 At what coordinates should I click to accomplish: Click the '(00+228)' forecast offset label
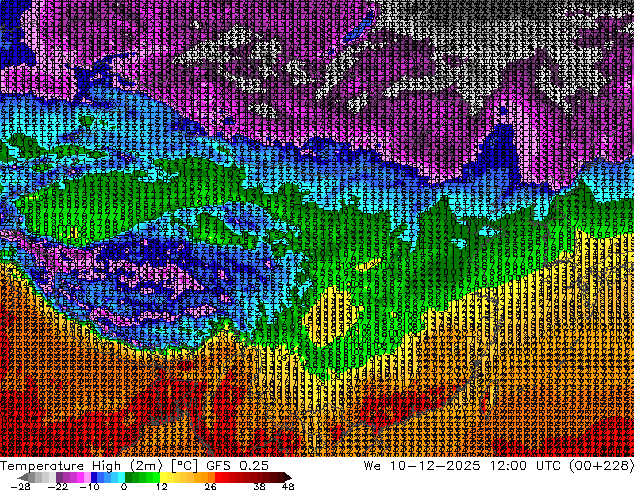pyautogui.click(x=601, y=466)
